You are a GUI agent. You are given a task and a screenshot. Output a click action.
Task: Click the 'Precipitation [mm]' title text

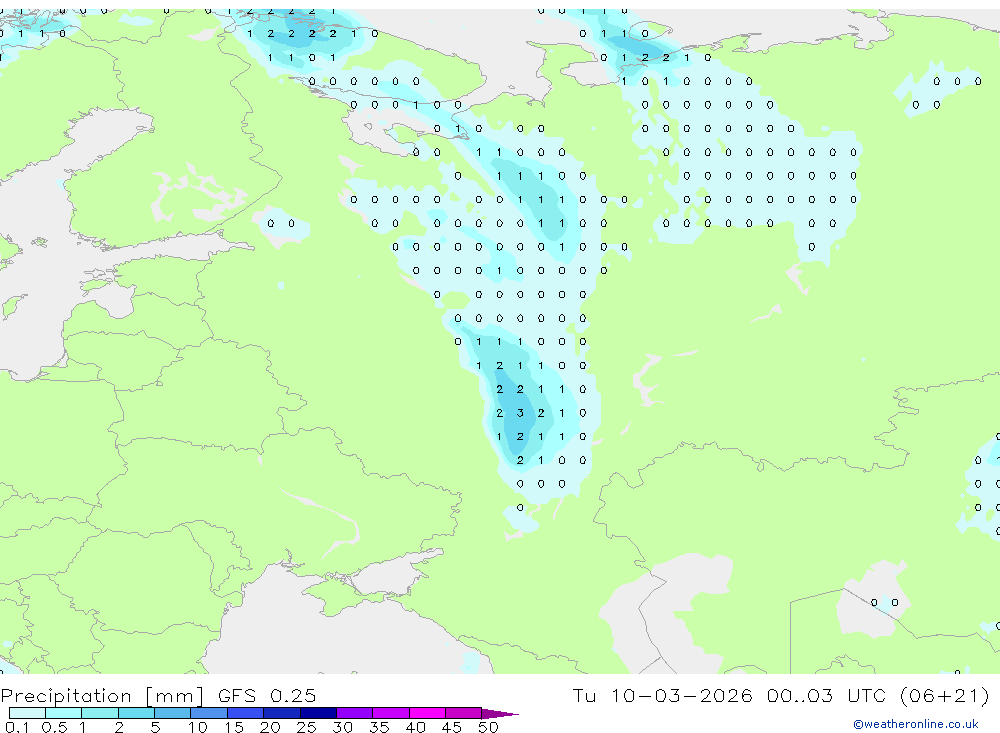102,696
